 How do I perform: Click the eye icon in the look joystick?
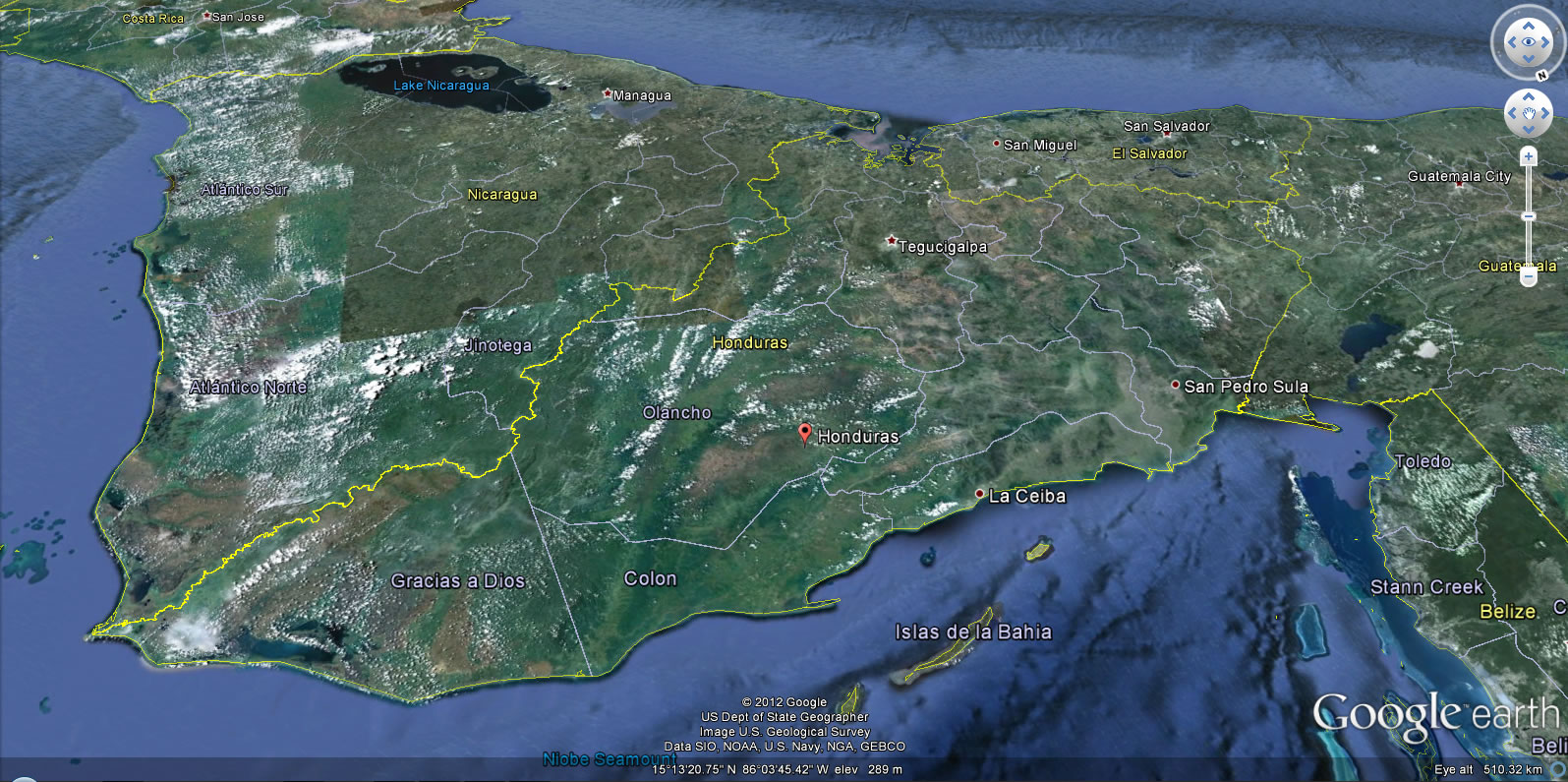tap(1528, 42)
